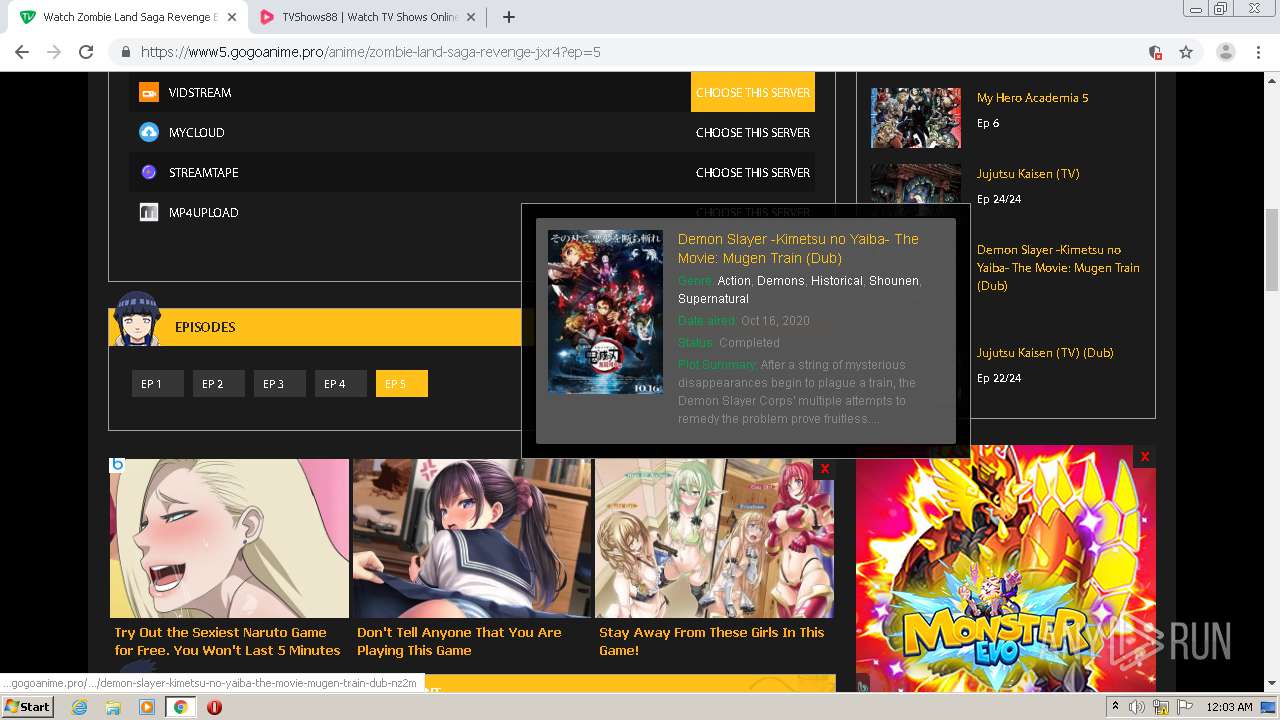Choose the Vidstream server button
This screenshot has height=720, width=1280.
point(753,92)
